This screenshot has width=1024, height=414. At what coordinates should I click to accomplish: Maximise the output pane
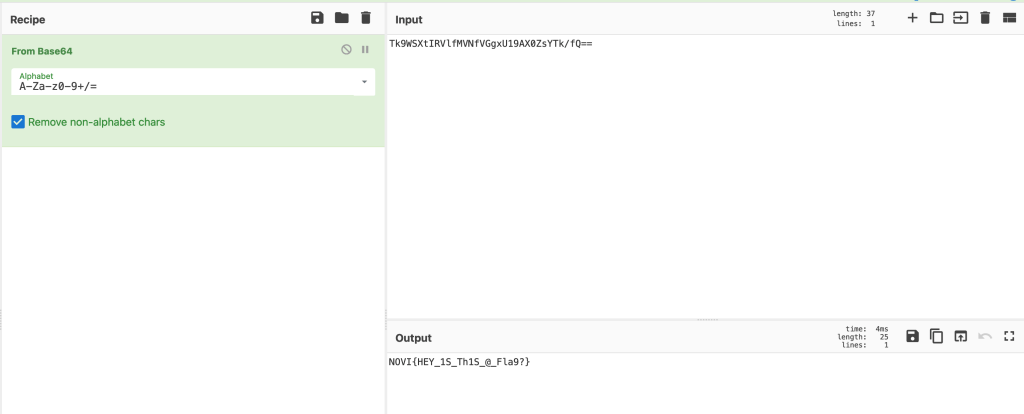1009,336
